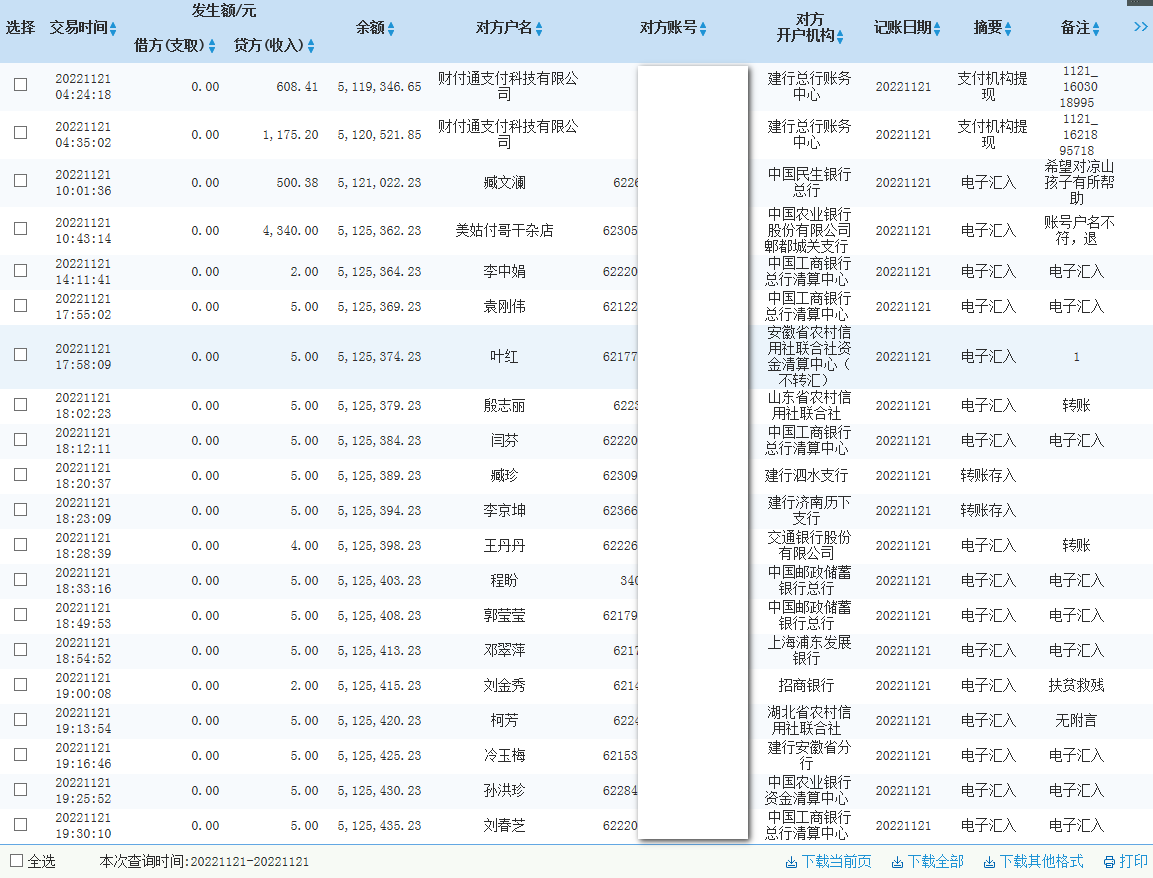The width and height of the screenshot is (1153, 878).
Task: Click 下载其他格式 link
Action: coord(1034,862)
